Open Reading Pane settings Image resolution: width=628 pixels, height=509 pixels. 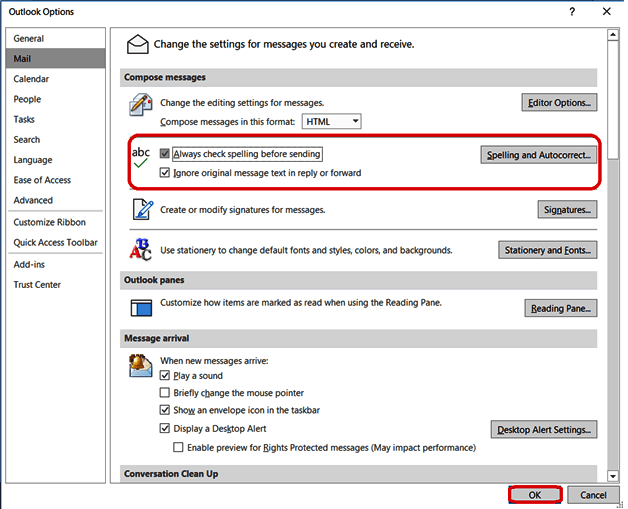561,308
